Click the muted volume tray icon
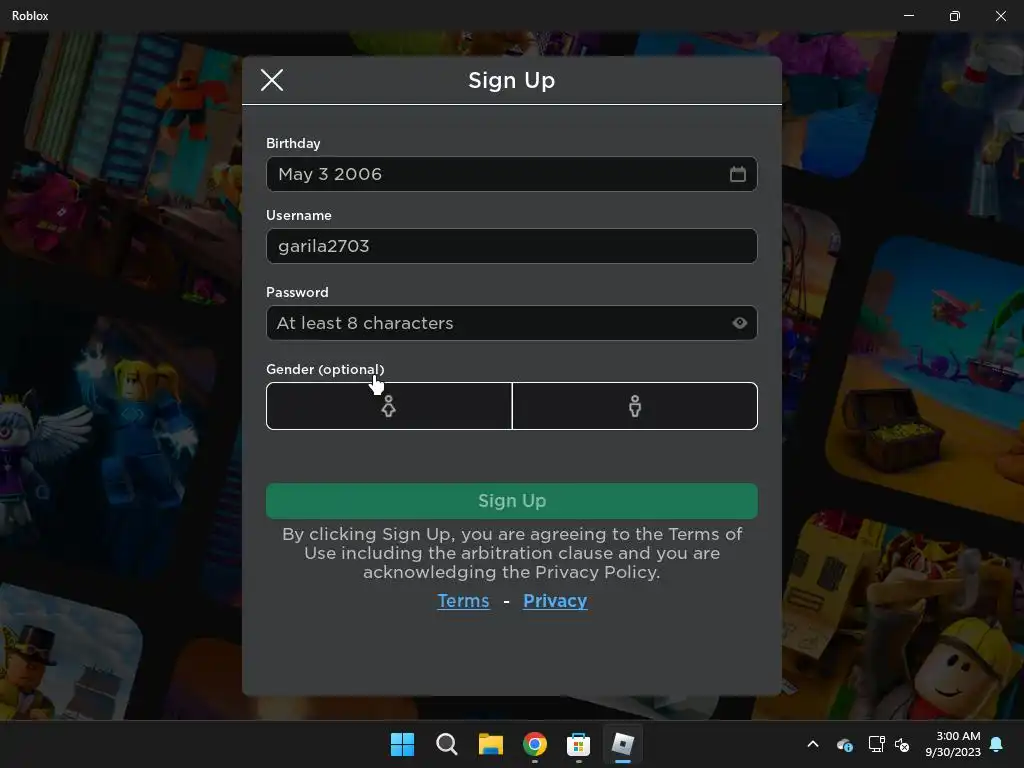The width and height of the screenshot is (1024, 768). click(x=902, y=744)
